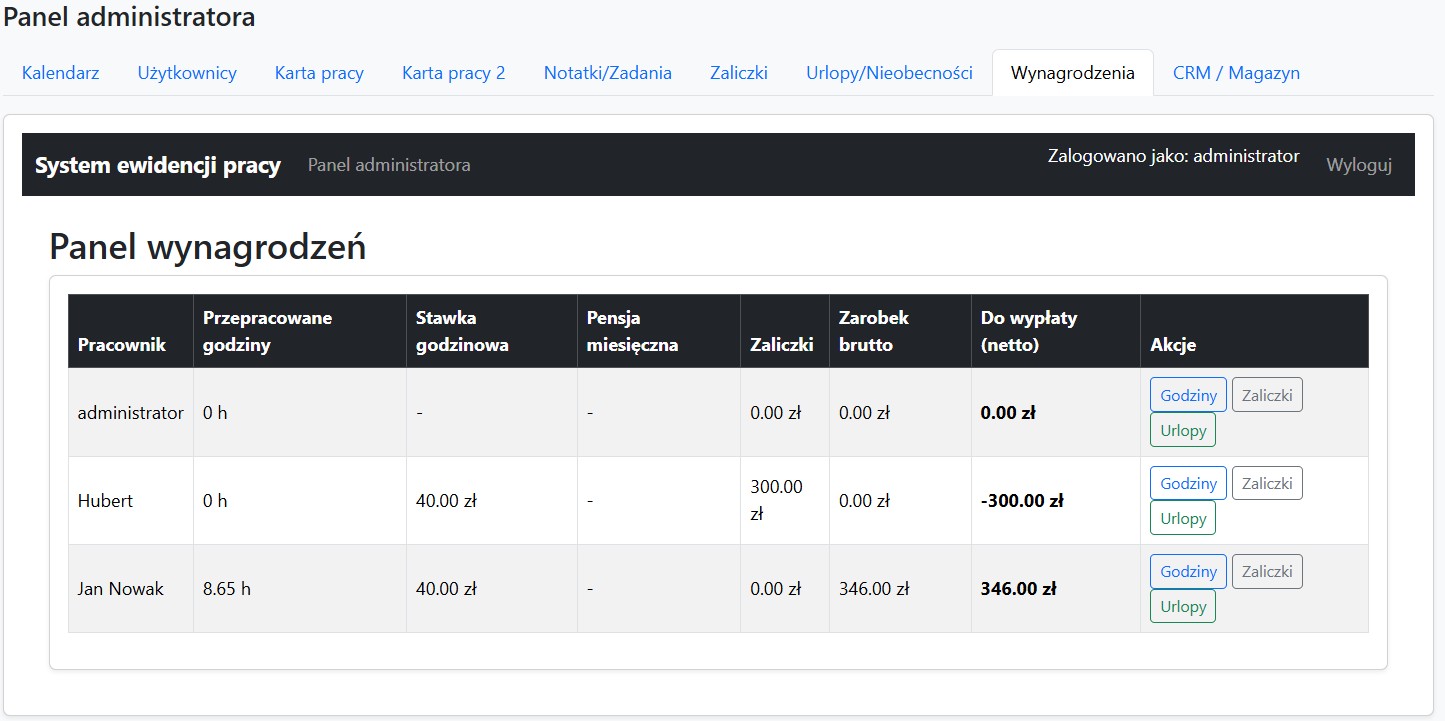Click Godziny button for administrator

[x=1188, y=395]
